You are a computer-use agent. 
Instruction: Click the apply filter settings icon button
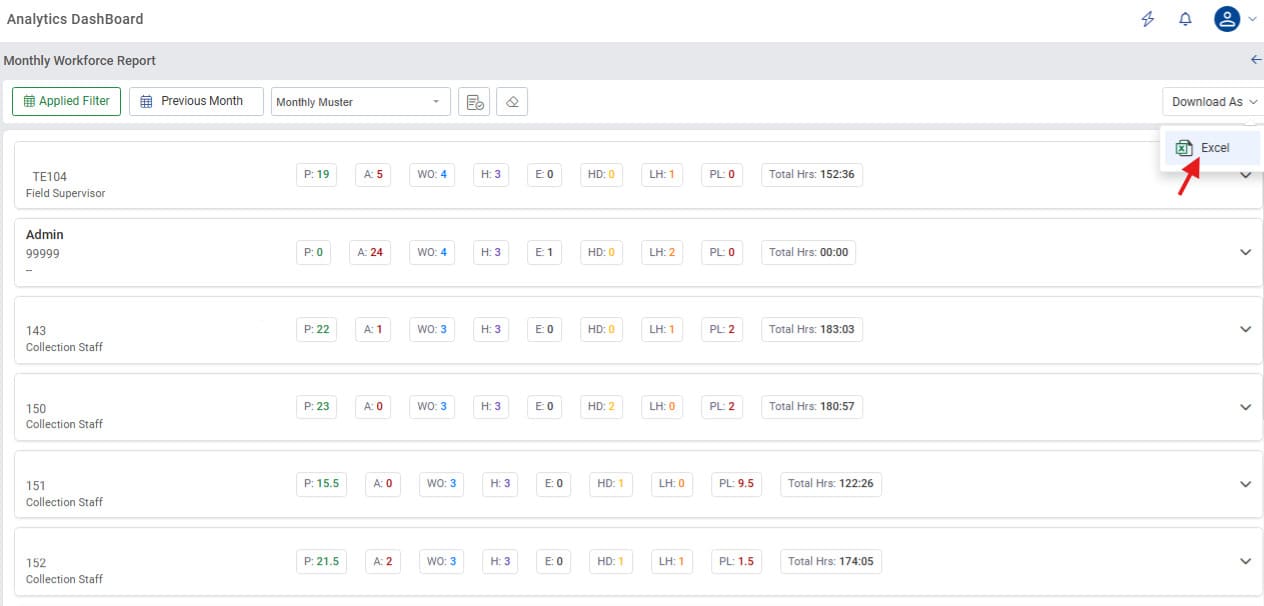click(474, 102)
